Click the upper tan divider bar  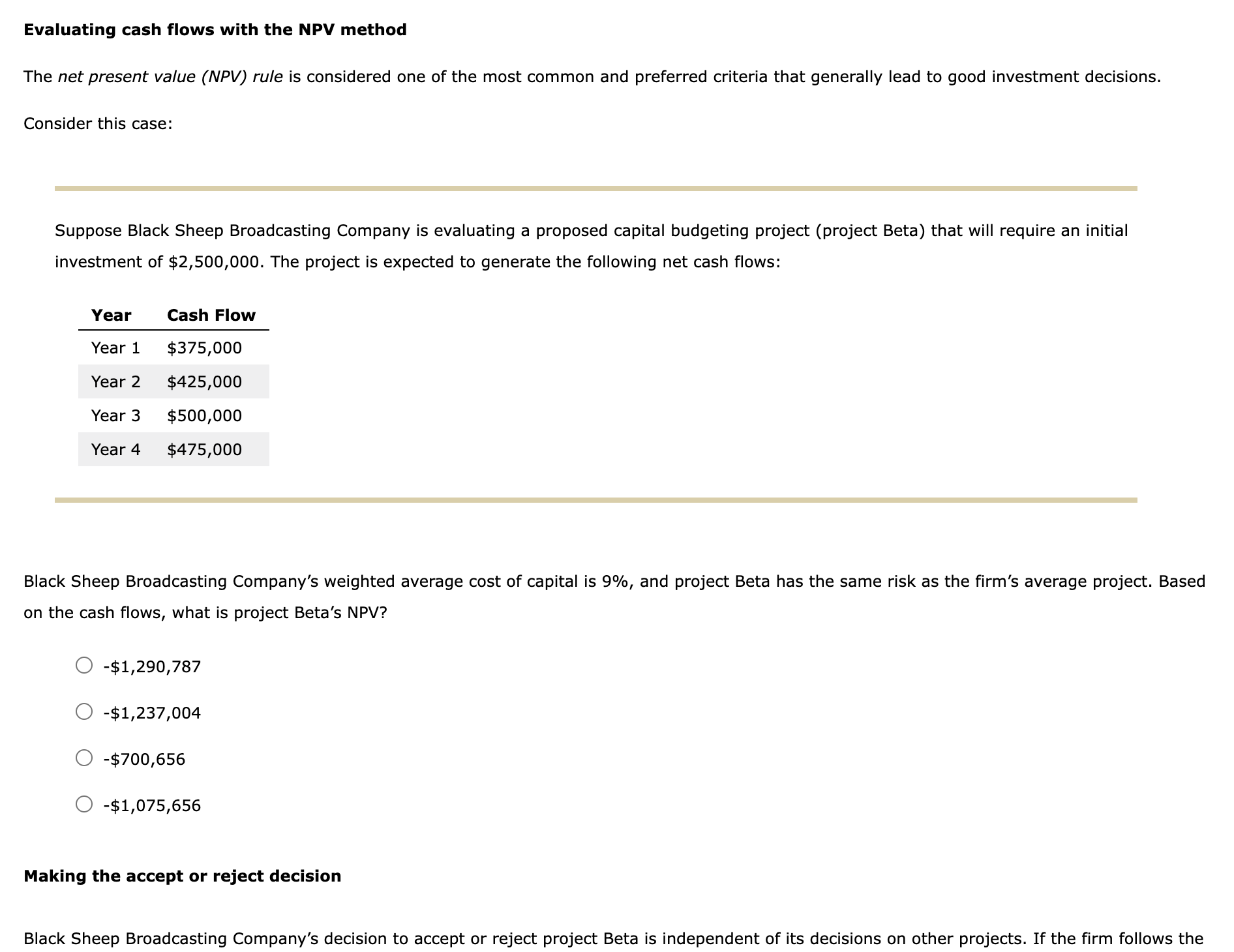tap(597, 187)
